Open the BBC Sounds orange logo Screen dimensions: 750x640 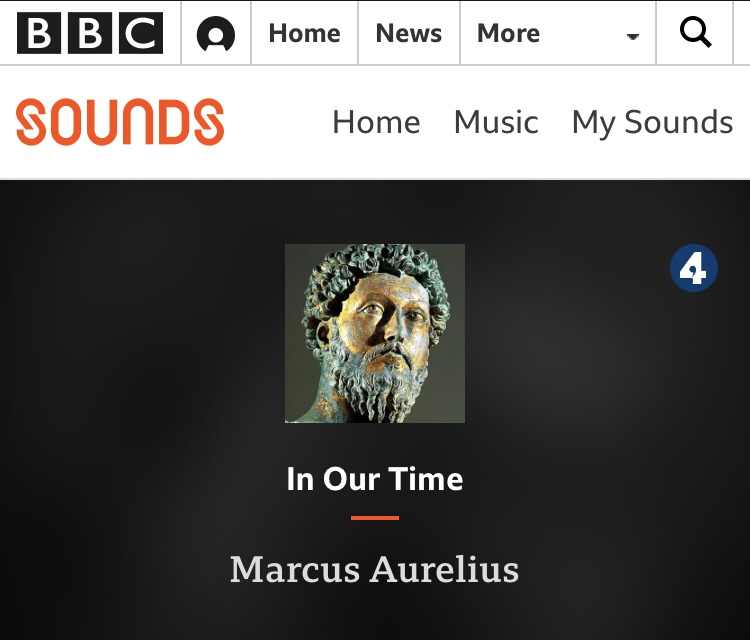[x=120, y=122]
